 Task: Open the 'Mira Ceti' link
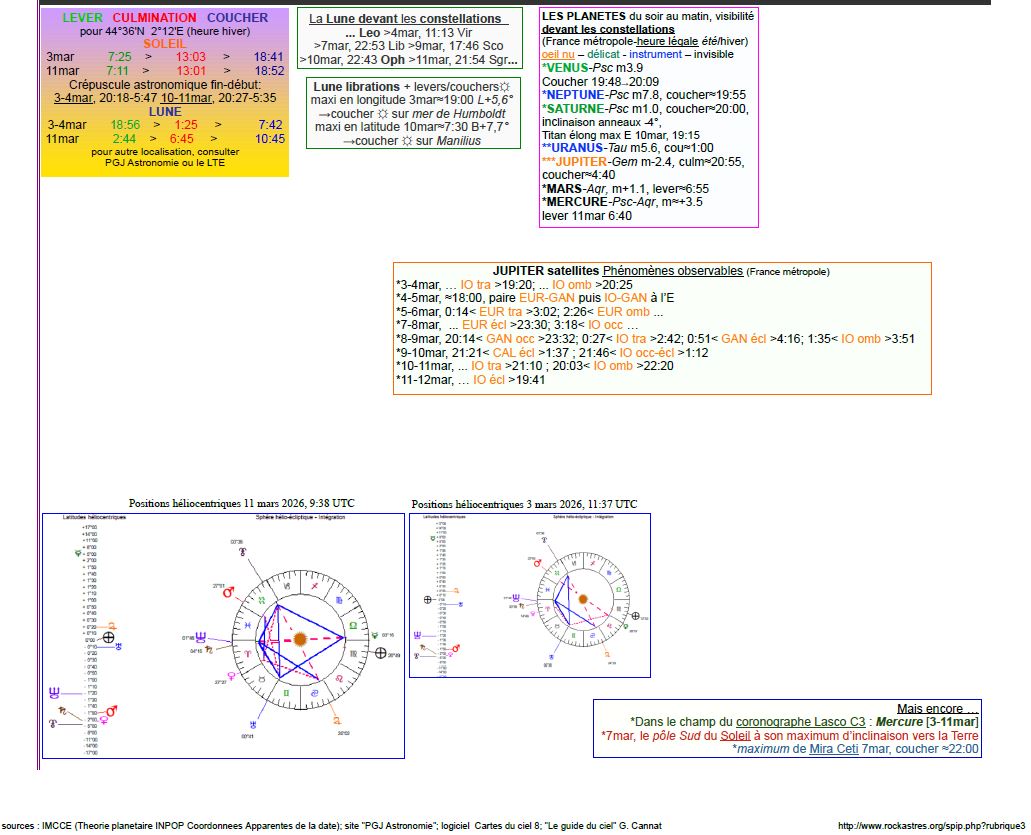pyautogui.click(x=833, y=749)
